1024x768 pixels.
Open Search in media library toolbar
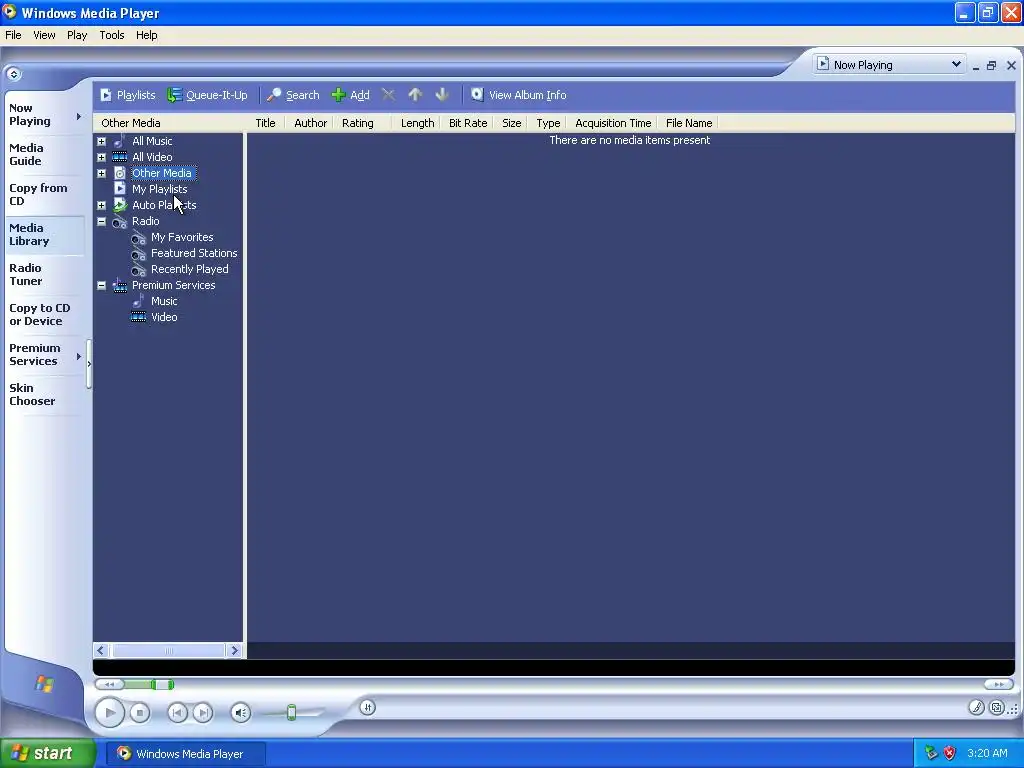pos(294,95)
